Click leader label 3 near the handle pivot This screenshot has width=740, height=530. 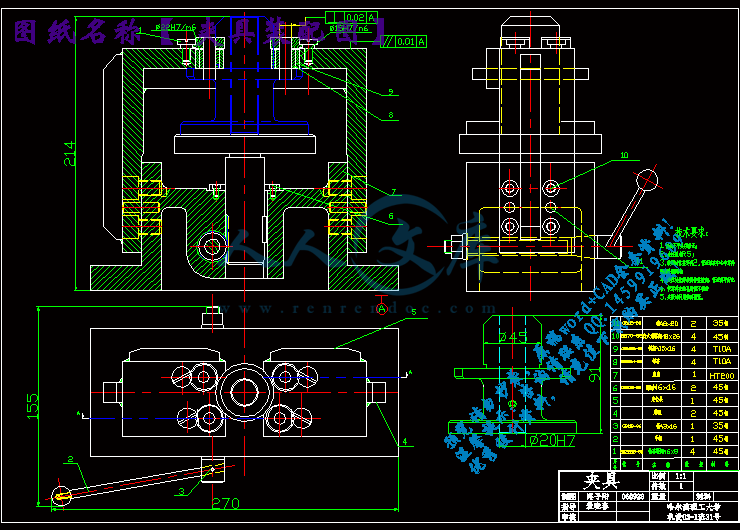click(x=181, y=492)
